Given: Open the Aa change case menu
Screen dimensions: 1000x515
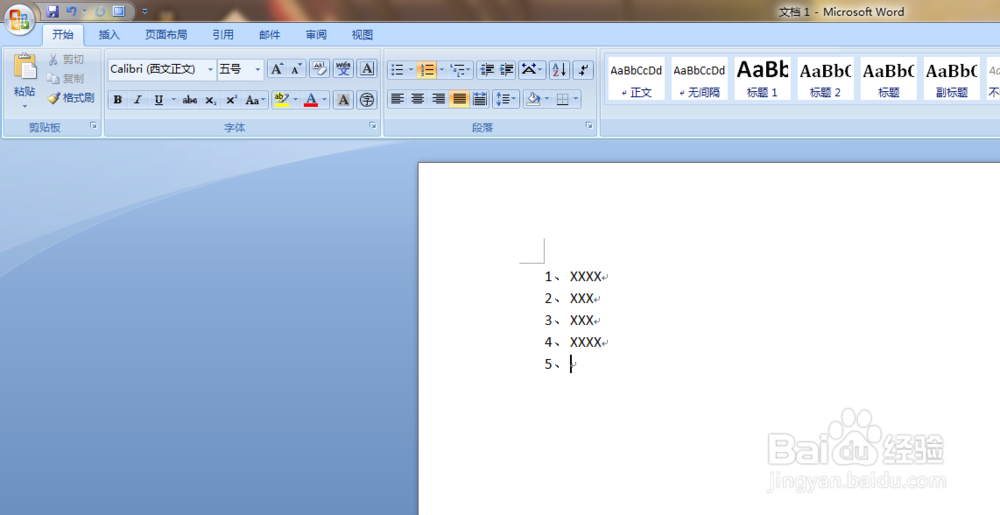Looking at the screenshot, I should (x=255, y=100).
